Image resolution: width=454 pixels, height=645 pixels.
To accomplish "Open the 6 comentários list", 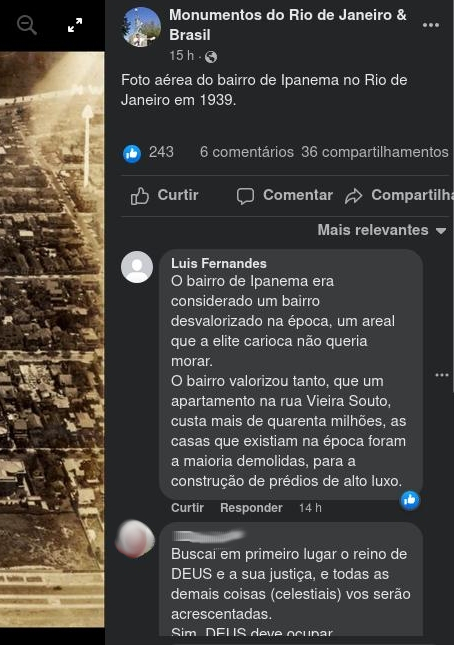I will 247,152.
